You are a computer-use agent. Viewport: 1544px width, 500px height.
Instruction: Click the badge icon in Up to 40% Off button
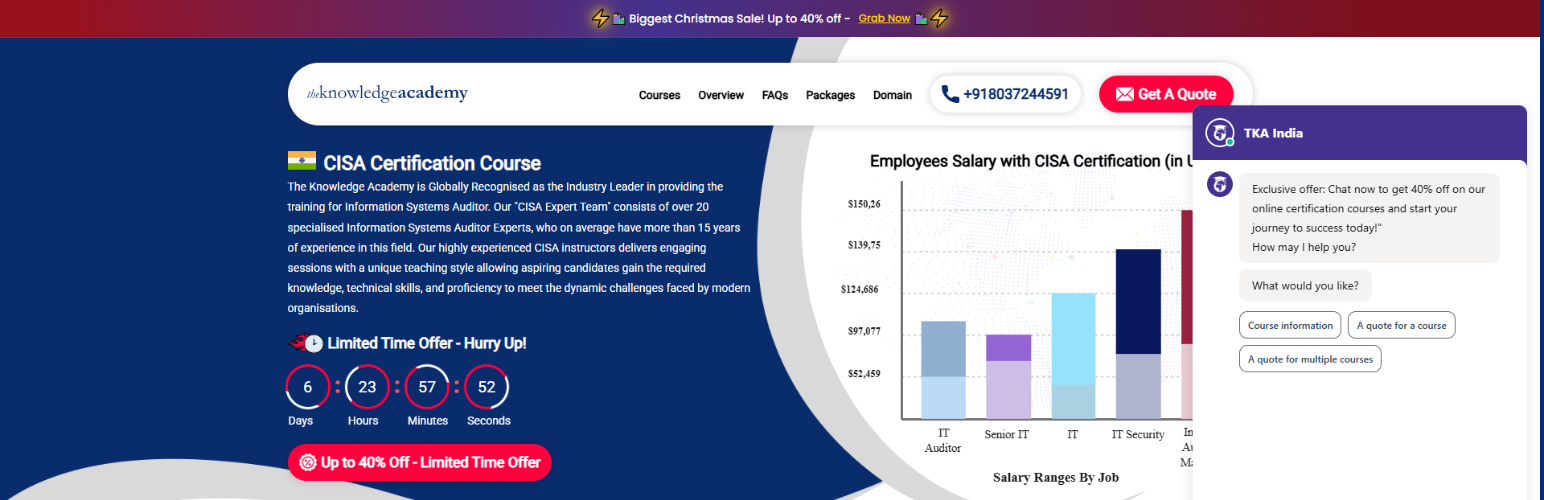[307, 462]
